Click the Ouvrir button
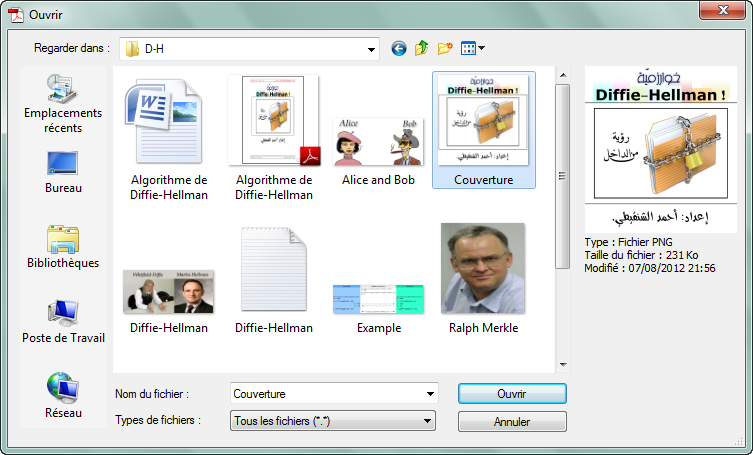 click(x=512, y=394)
